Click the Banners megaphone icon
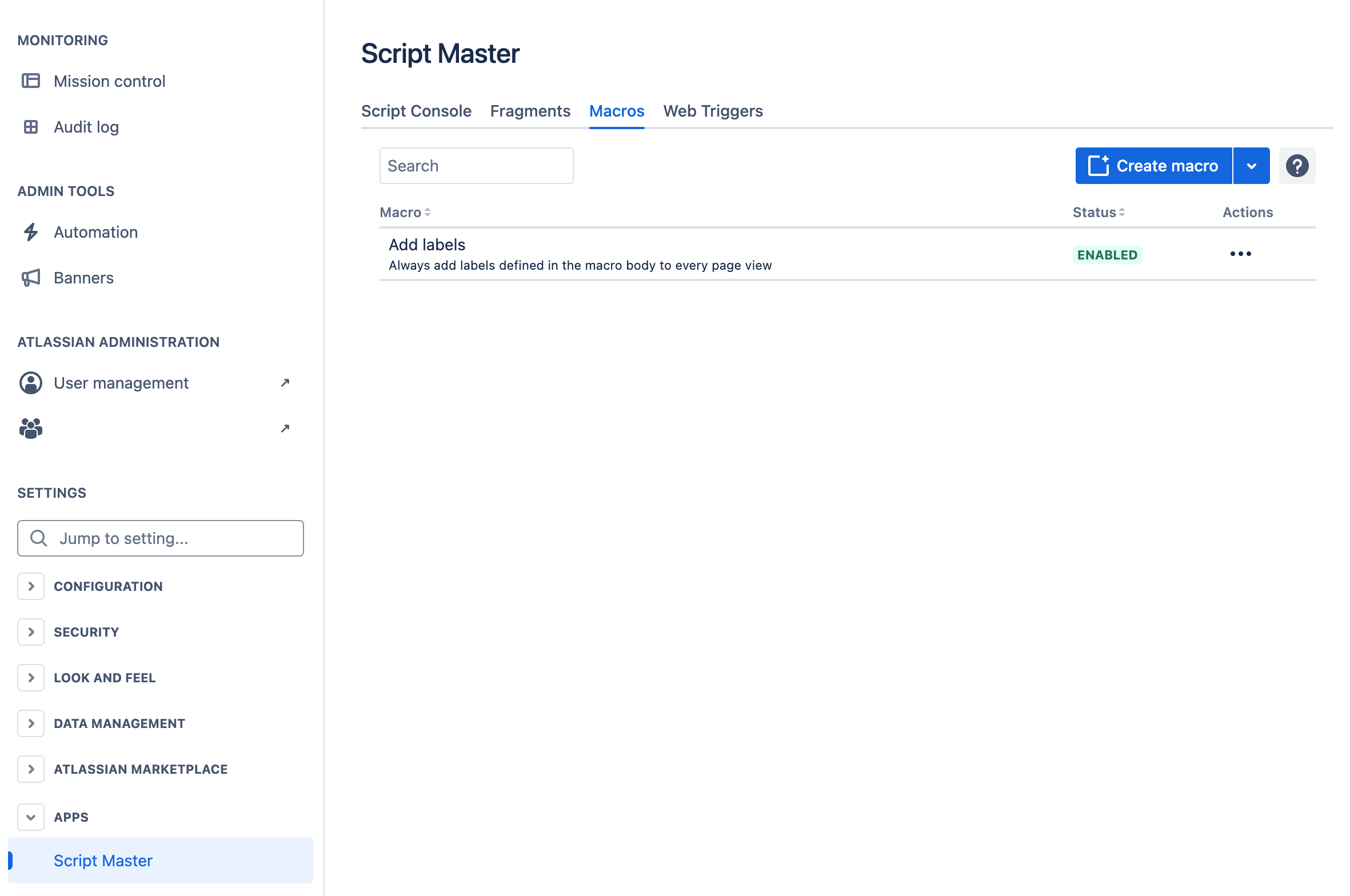This screenshot has width=1350, height=896. 31,278
